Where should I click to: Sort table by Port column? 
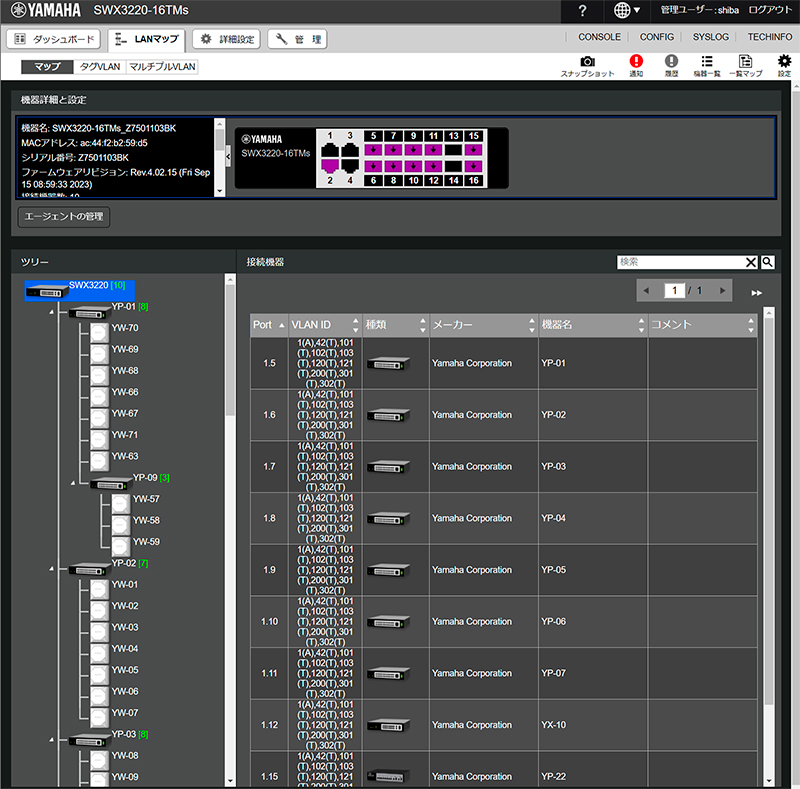pyautogui.click(x=269, y=325)
